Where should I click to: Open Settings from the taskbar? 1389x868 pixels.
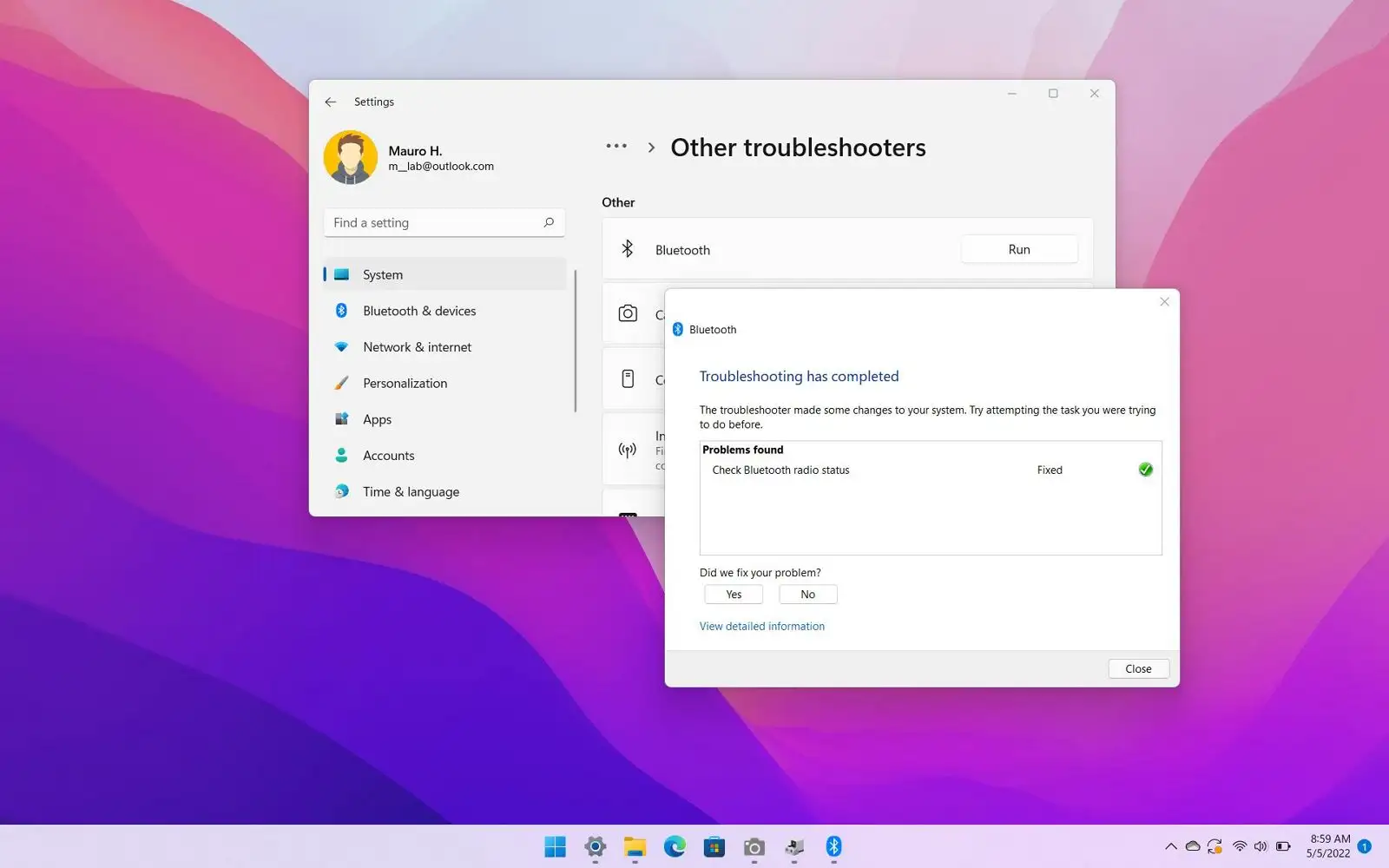(x=595, y=846)
